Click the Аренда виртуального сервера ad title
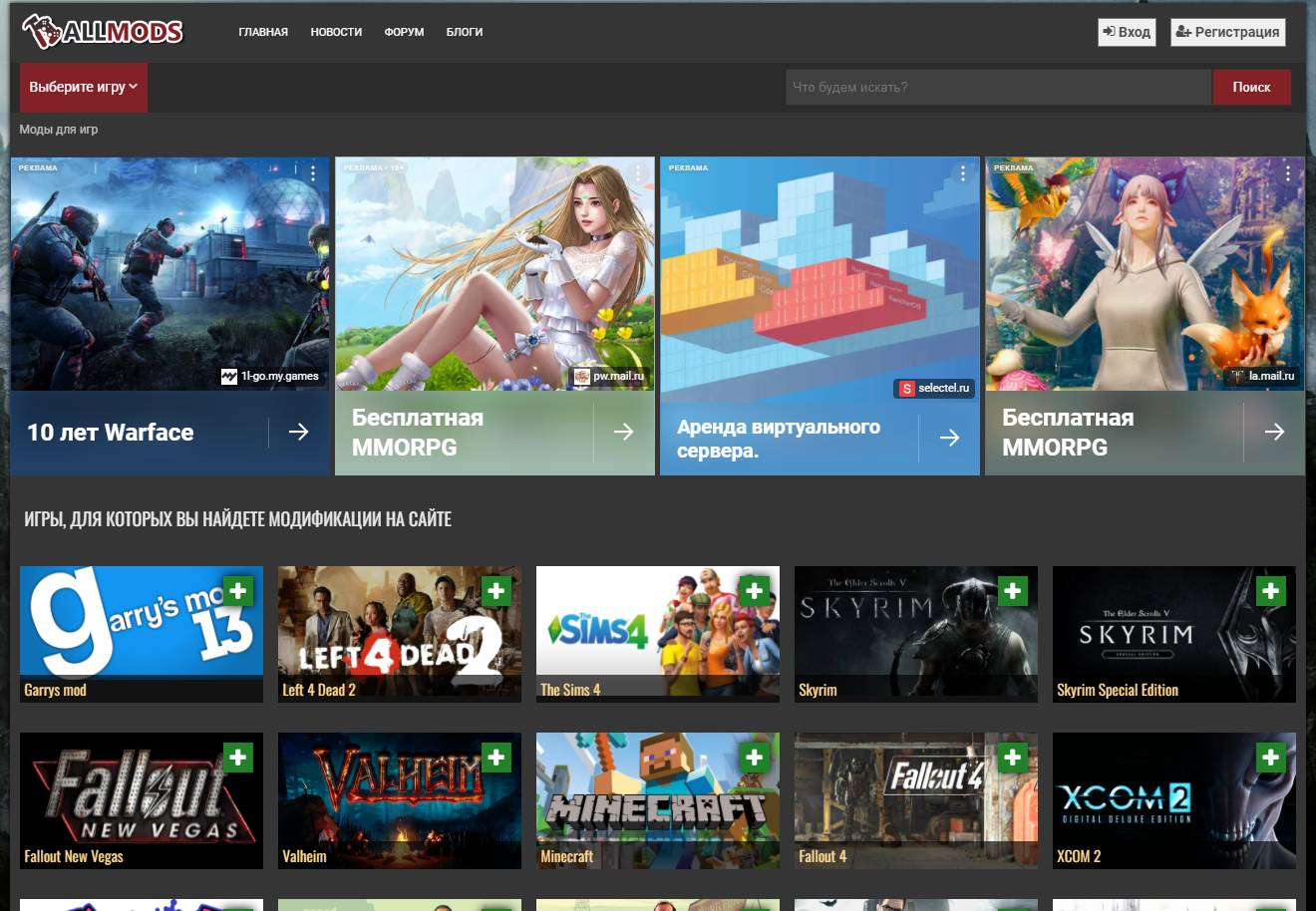 pos(779,439)
